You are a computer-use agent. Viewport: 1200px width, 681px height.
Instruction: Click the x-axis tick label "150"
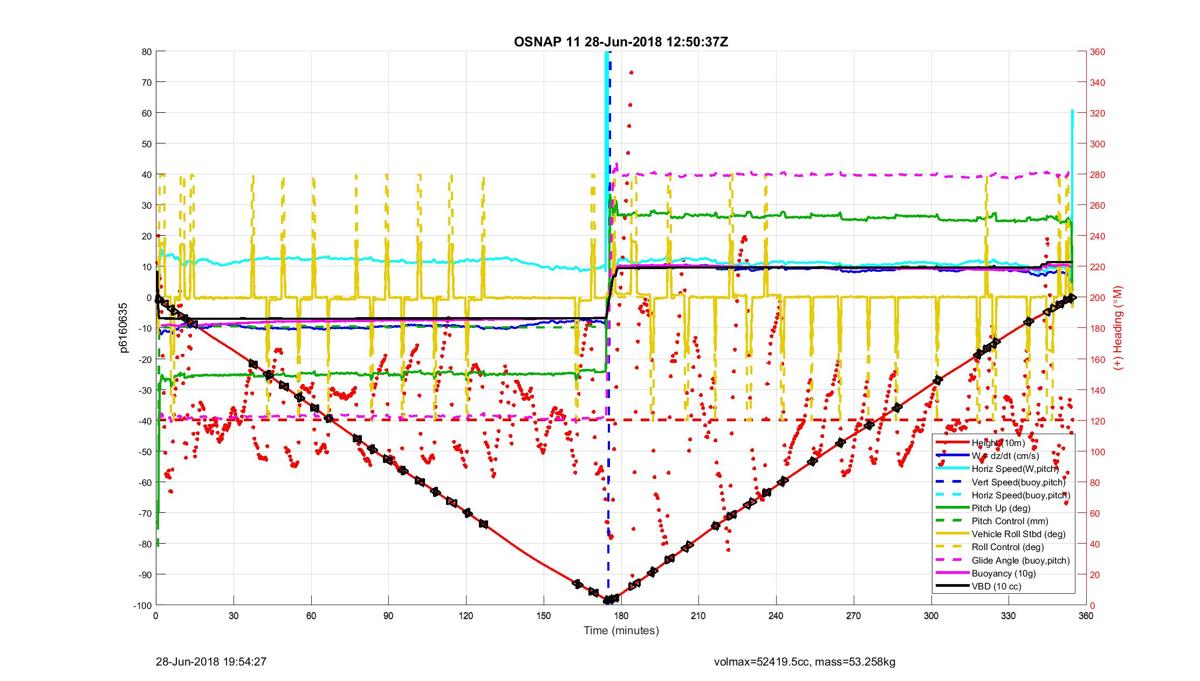[x=543, y=616]
